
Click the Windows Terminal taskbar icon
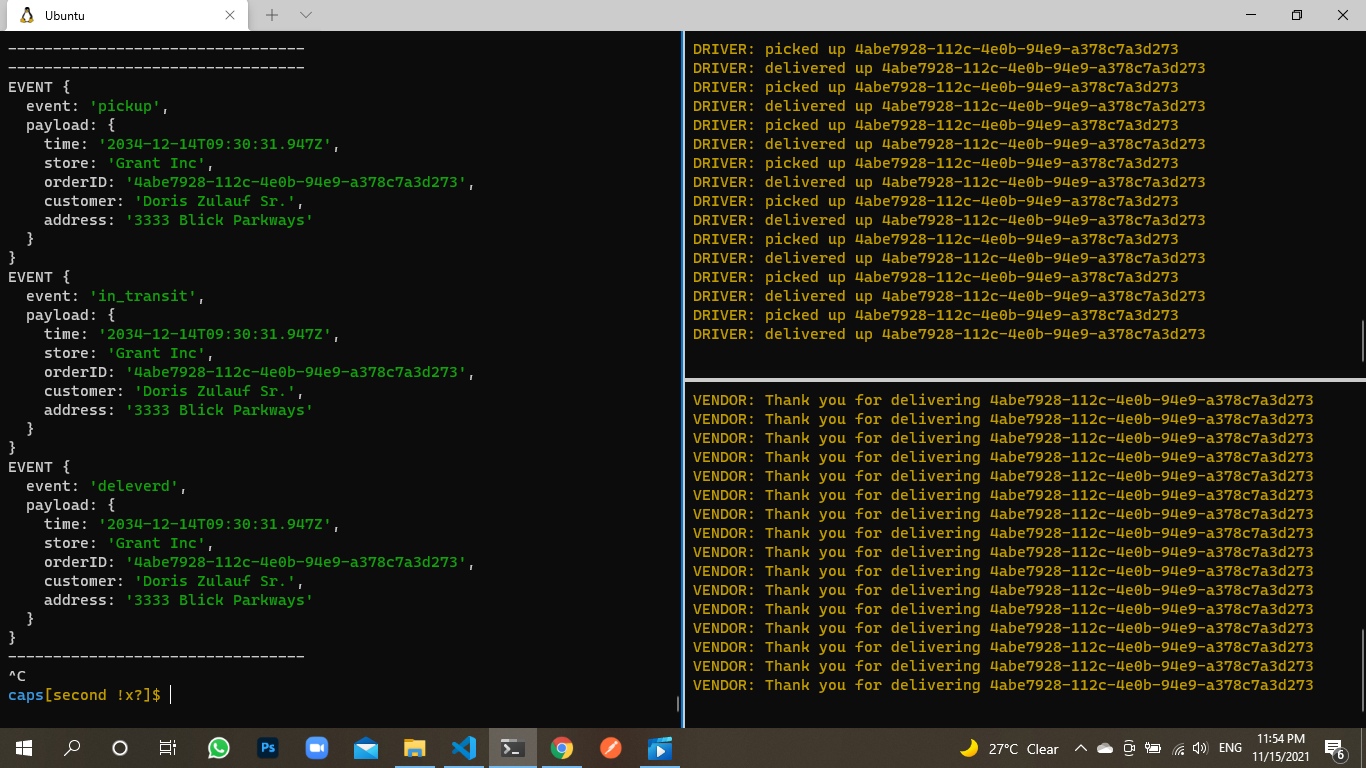[513, 748]
